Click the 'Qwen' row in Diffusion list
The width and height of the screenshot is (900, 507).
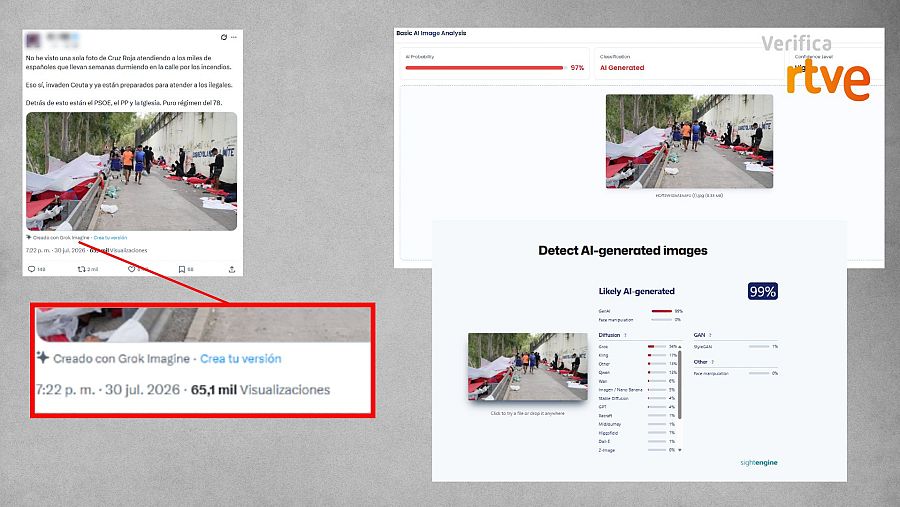638,373
